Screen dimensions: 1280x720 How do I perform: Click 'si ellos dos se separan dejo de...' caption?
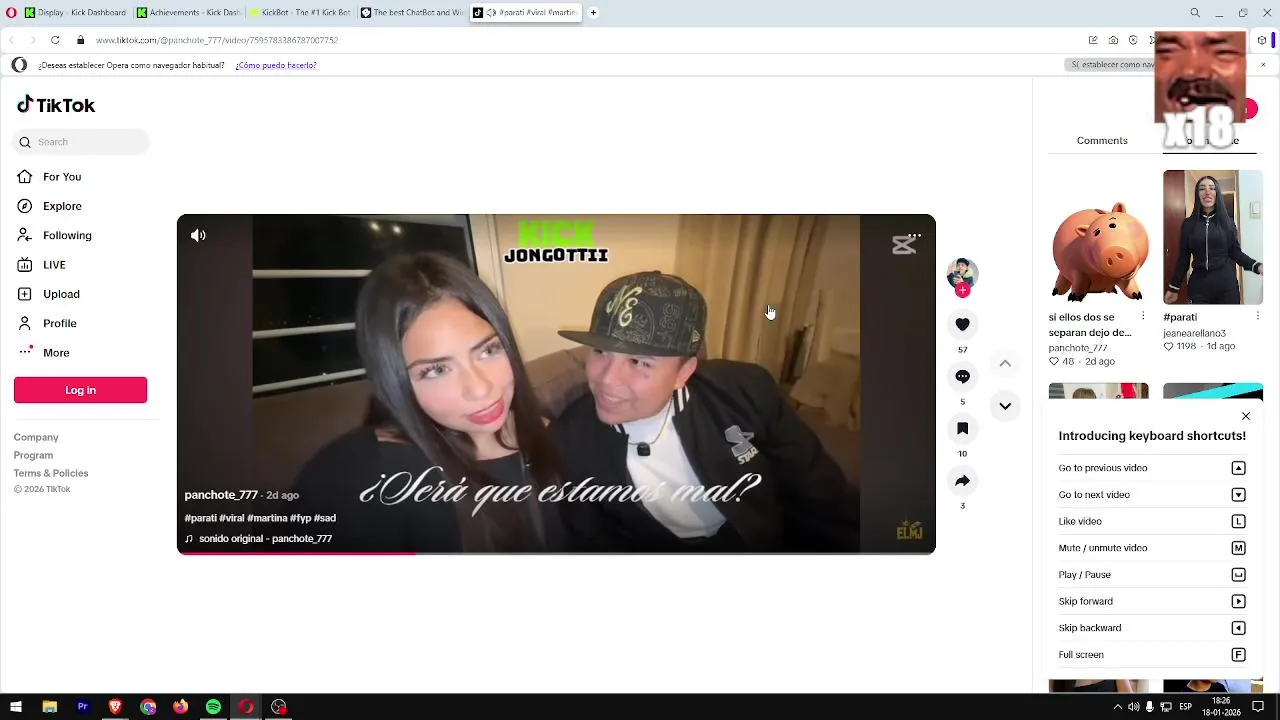1090,325
